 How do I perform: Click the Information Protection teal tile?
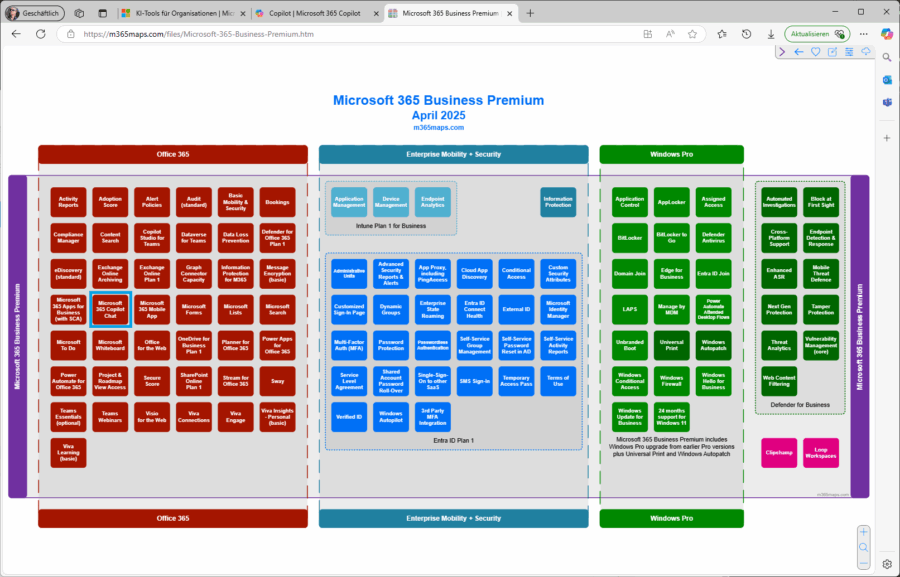[x=558, y=202]
